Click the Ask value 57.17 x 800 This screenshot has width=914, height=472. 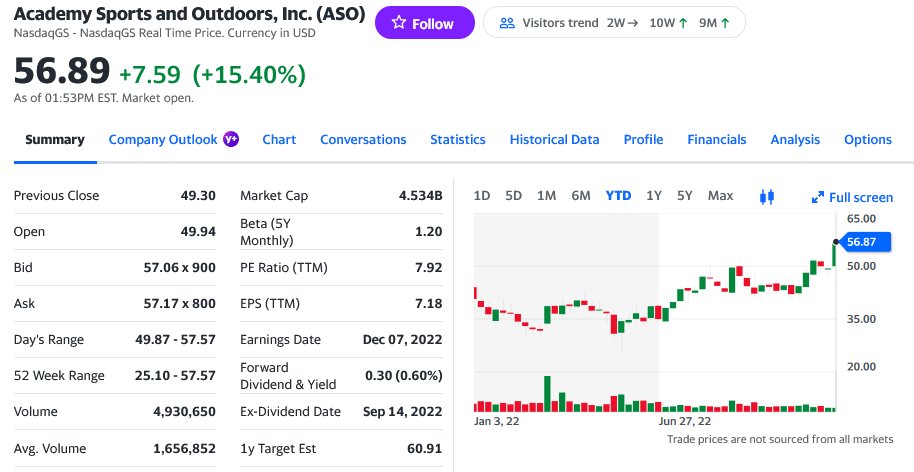pyautogui.click(x=180, y=304)
